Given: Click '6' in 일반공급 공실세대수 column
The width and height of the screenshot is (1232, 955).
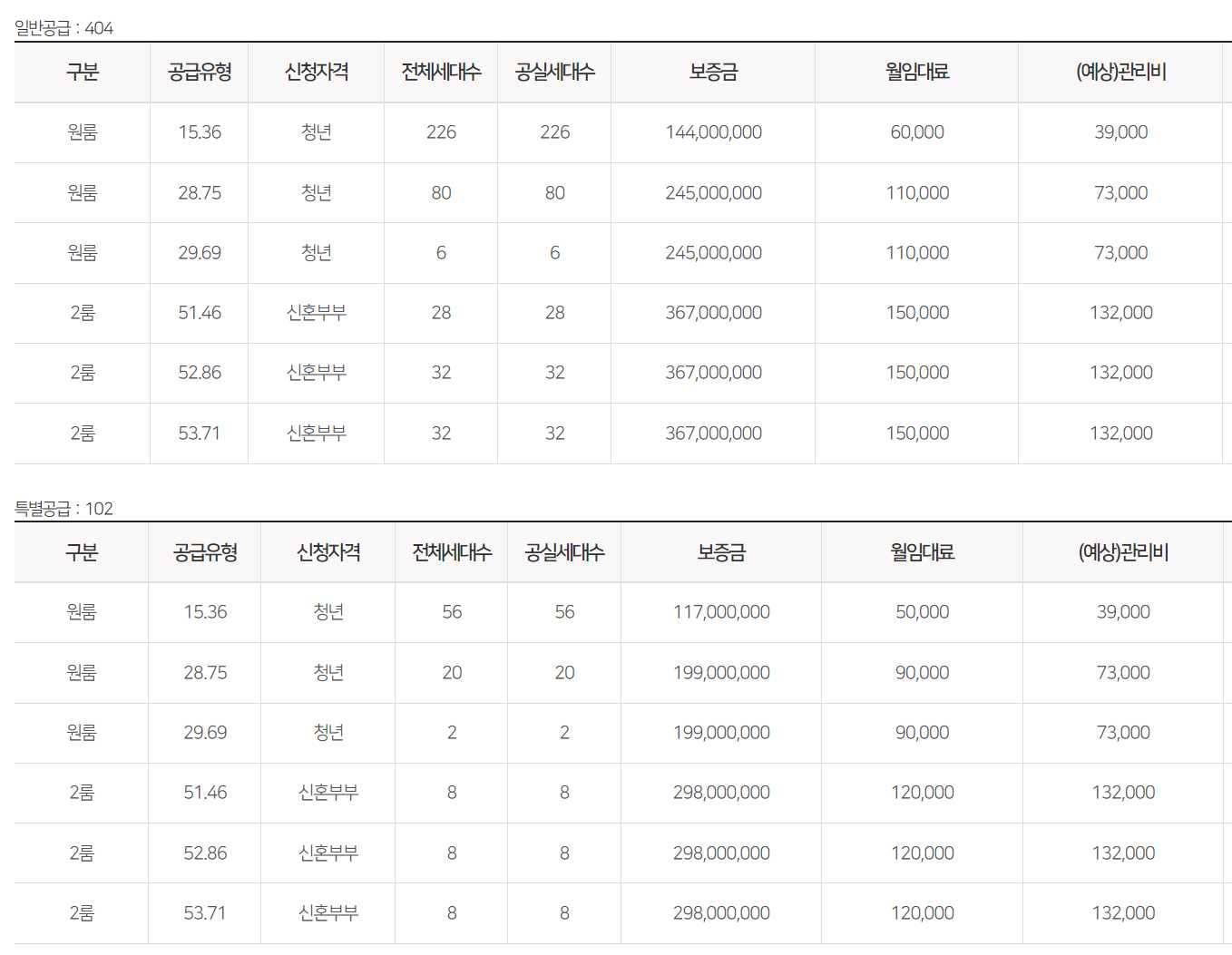Looking at the screenshot, I should pyautogui.click(x=554, y=252).
